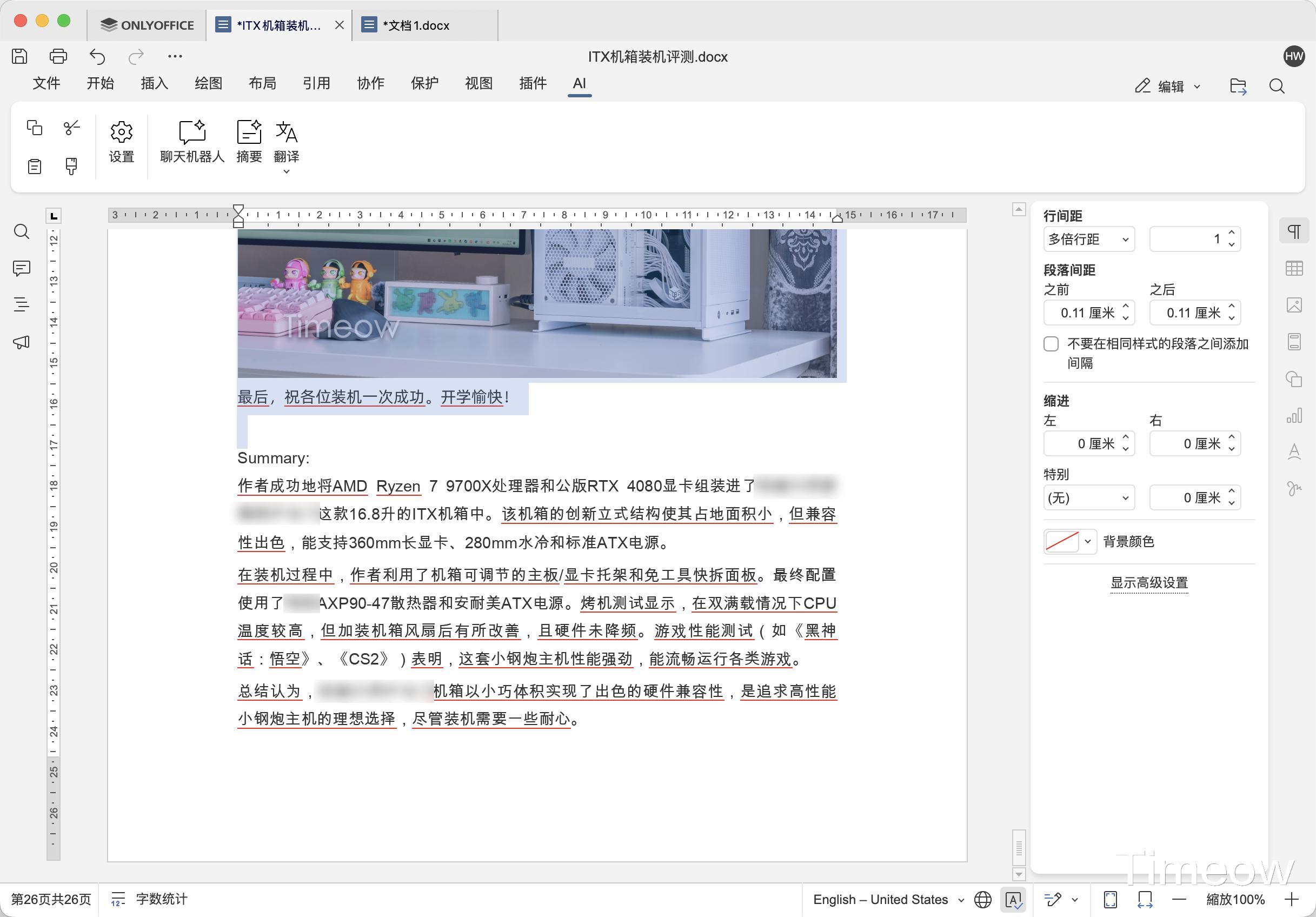1316x917 pixels.
Task: Expand the translate (翻译) dropdown arrow
Action: click(286, 171)
